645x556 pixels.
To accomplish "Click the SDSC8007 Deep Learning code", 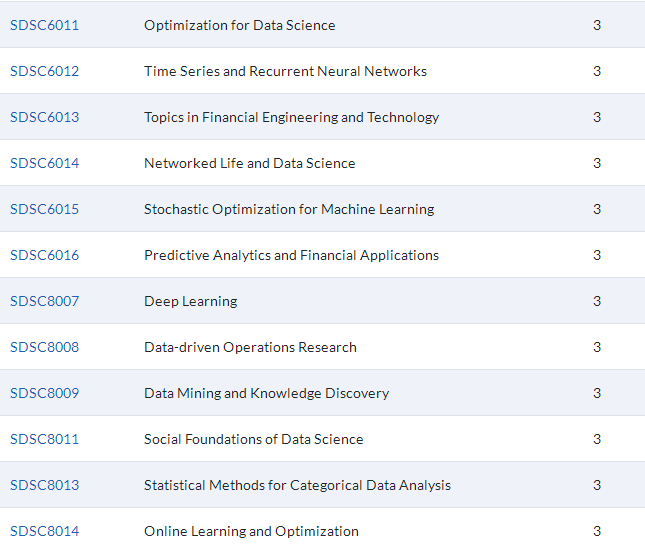I will [44, 301].
